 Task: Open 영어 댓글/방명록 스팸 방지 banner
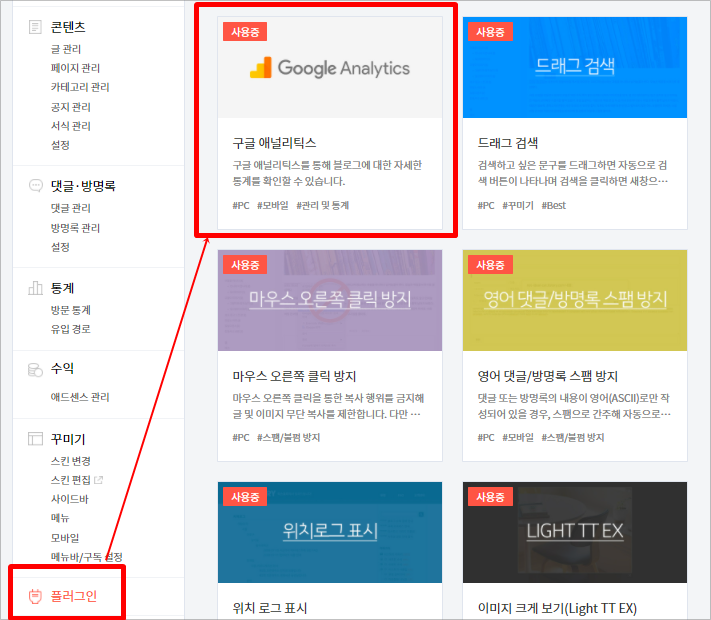[x=575, y=300]
